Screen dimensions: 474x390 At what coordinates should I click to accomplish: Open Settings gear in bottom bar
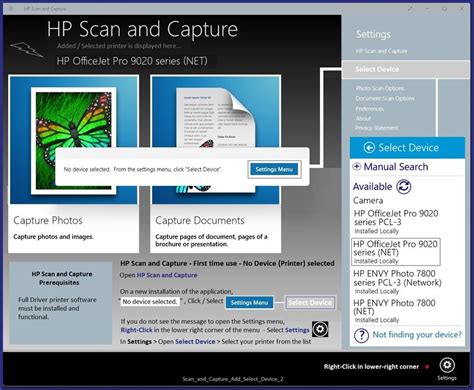[447, 366]
